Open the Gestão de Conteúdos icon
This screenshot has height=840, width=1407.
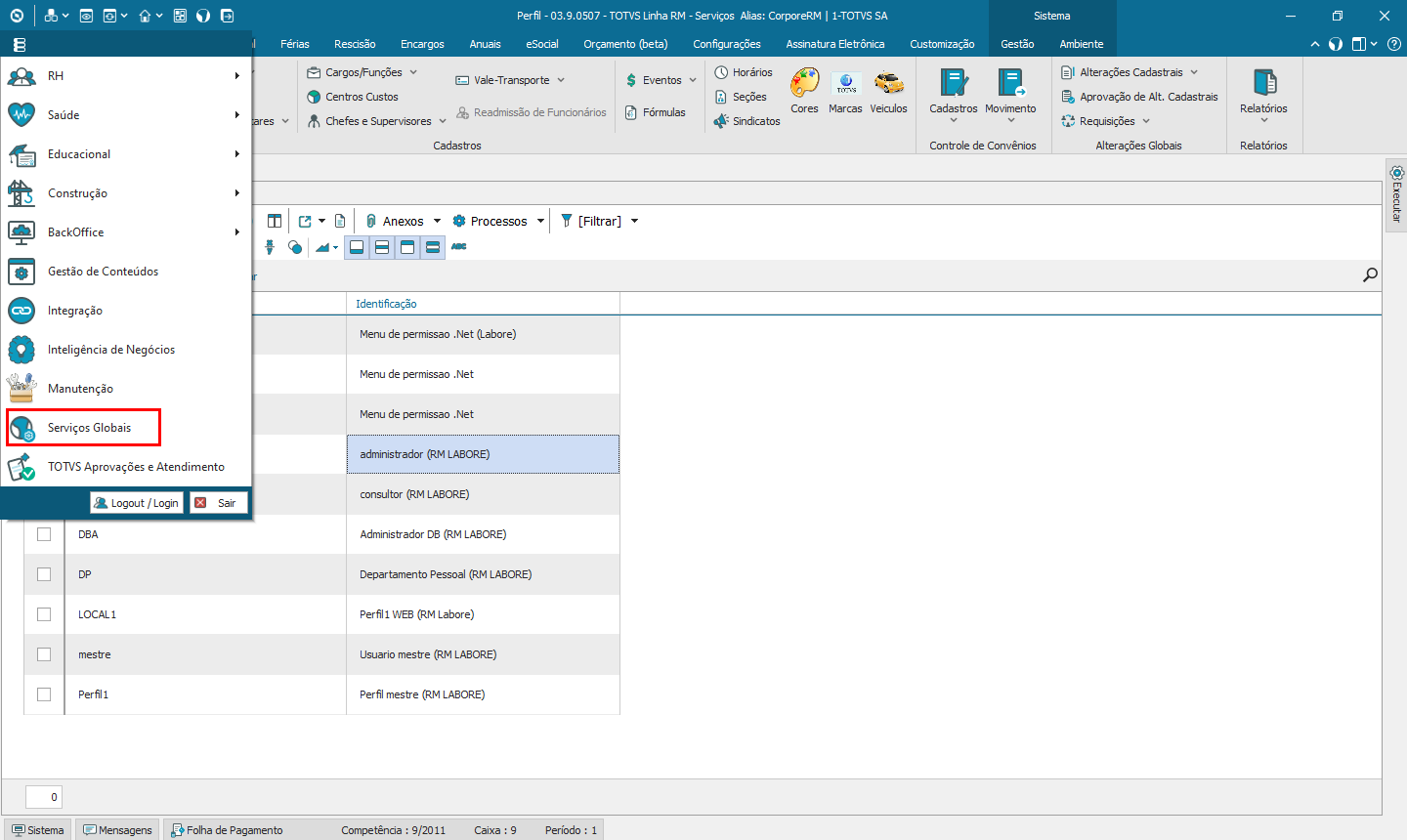(21, 272)
